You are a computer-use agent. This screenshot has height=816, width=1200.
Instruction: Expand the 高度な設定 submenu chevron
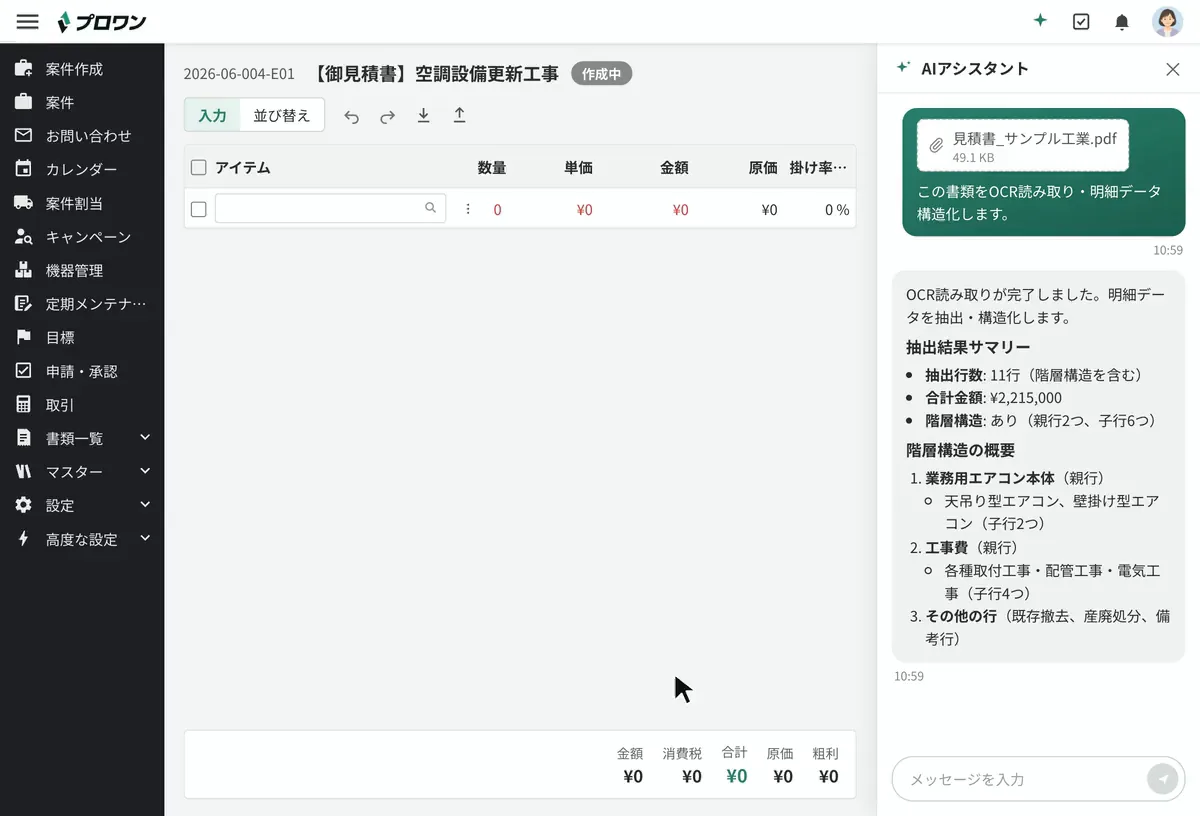pos(145,538)
